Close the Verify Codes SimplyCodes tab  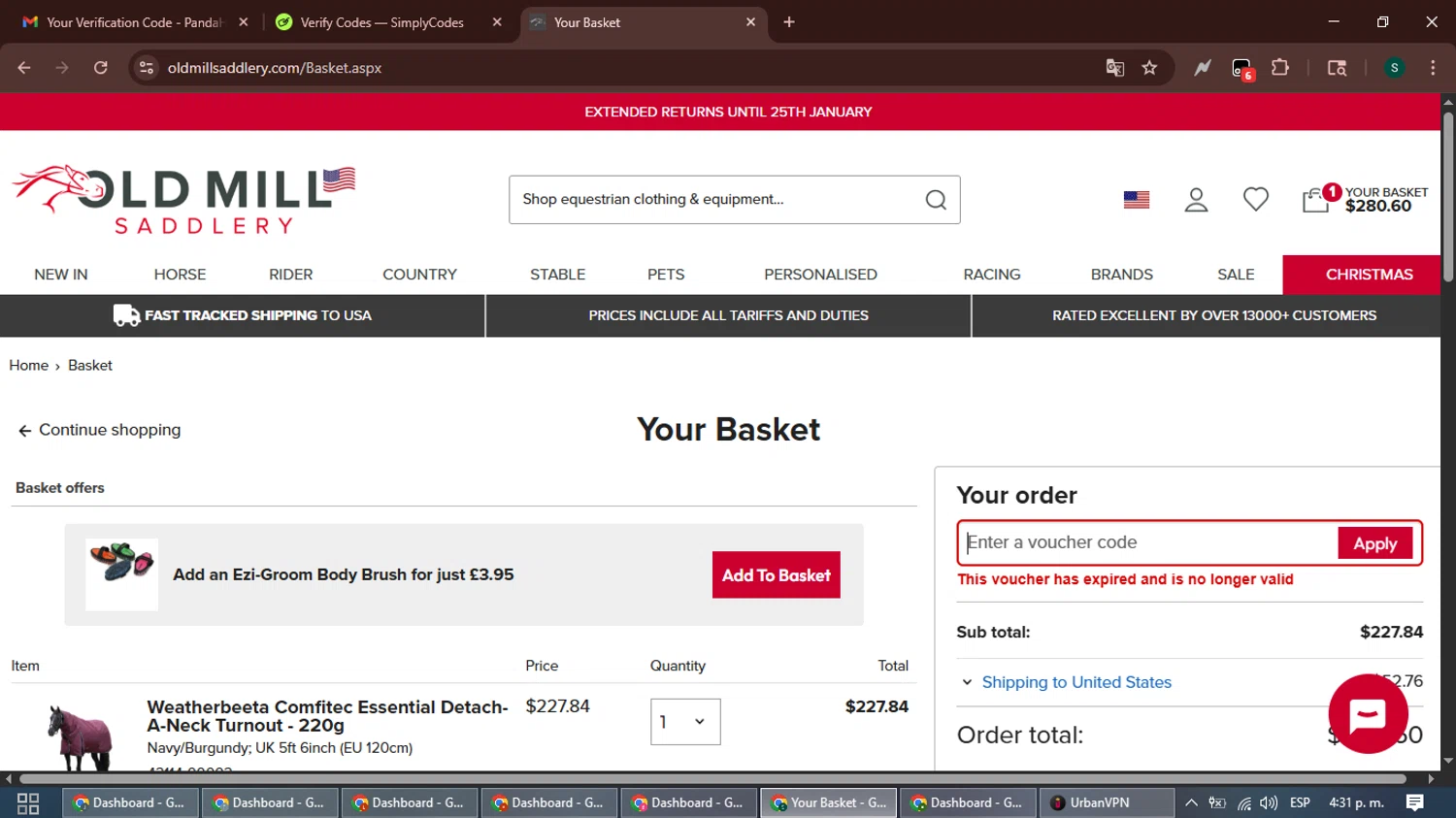click(497, 22)
